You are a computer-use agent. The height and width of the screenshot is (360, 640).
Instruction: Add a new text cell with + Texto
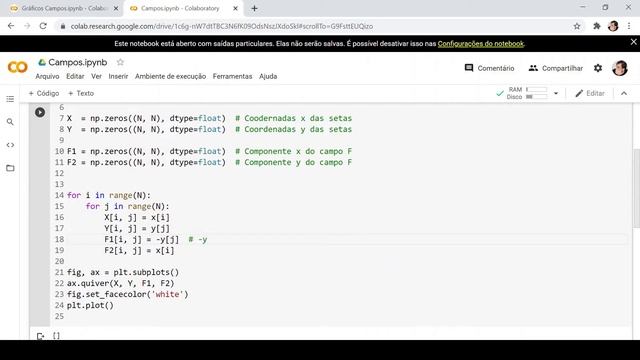tap(81, 93)
